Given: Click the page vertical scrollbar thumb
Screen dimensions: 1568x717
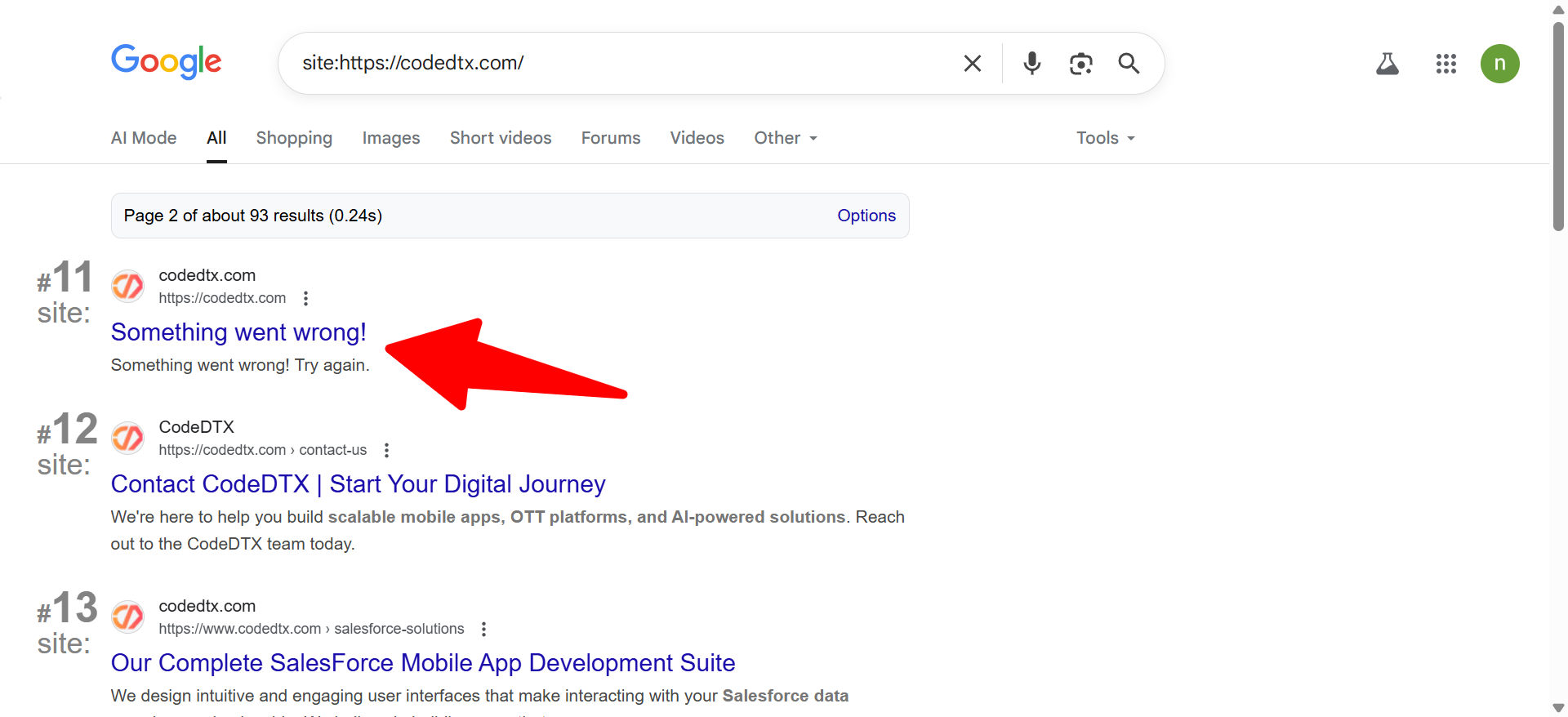Looking at the screenshot, I should (x=1558, y=127).
